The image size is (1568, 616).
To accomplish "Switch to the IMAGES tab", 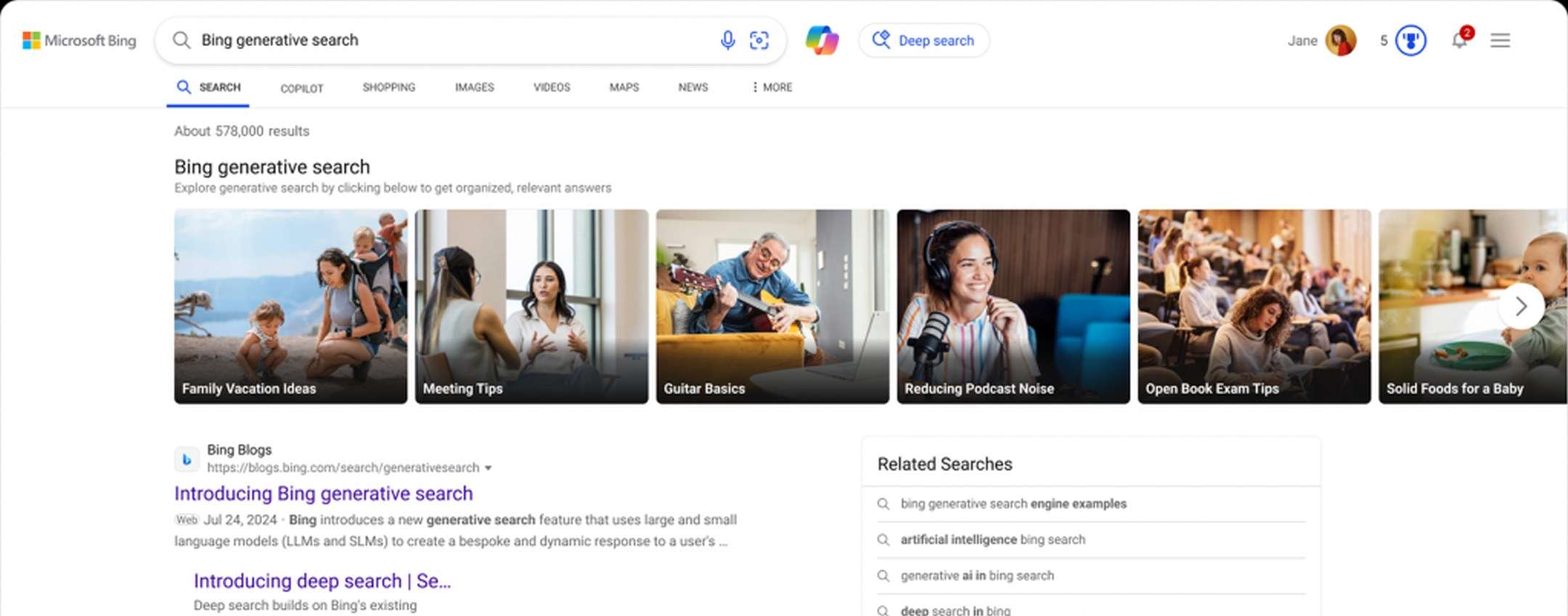I will click(x=475, y=87).
